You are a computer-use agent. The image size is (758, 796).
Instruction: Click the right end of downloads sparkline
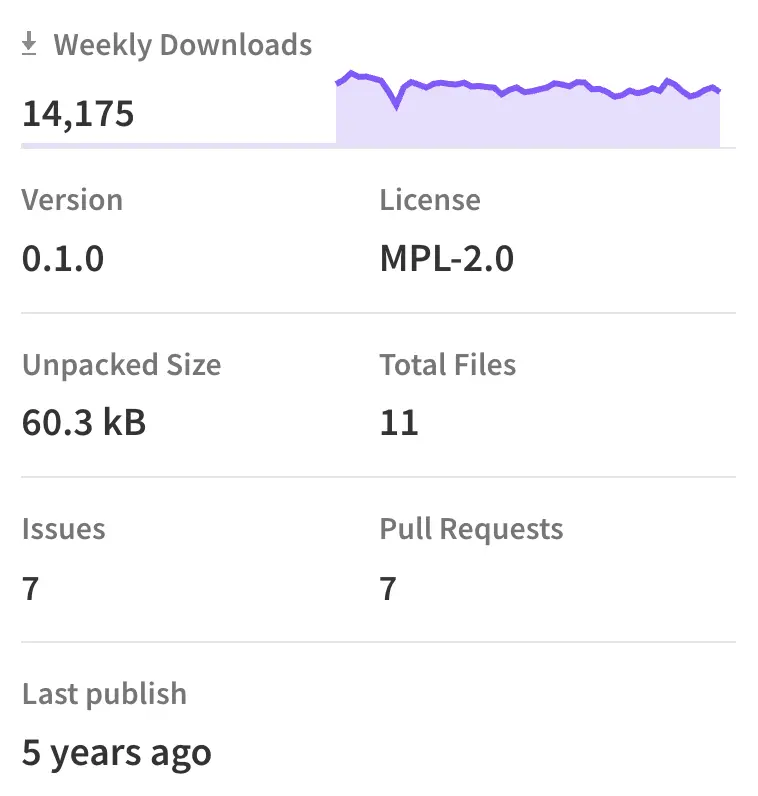pyautogui.click(x=718, y=91)
